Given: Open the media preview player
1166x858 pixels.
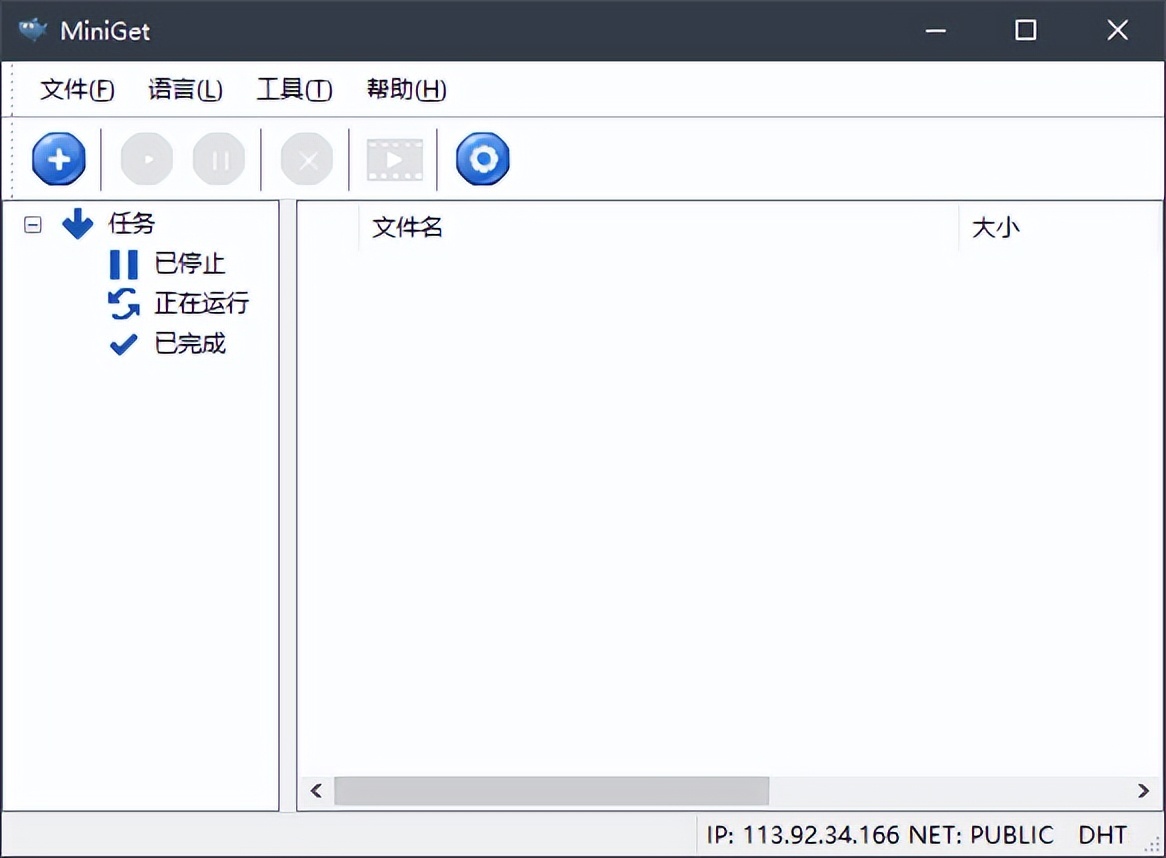Looking at the screenshot, I should click(393, 158).
